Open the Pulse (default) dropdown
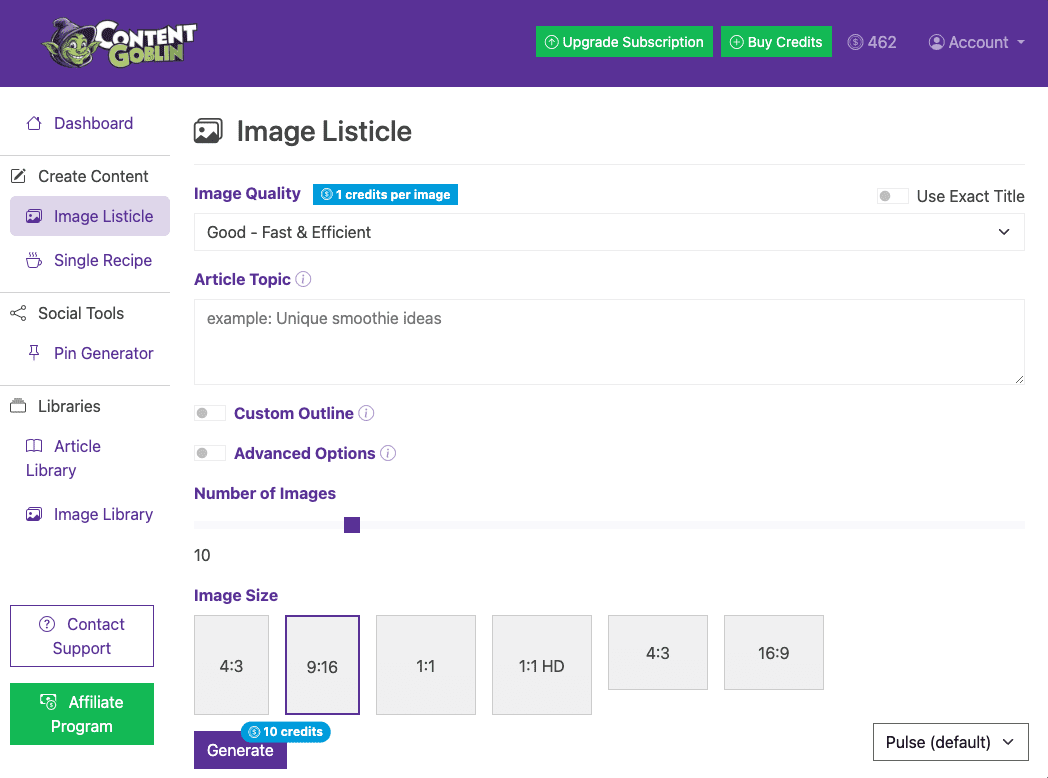Viewport: 1048px width, 778px height. click(x=950, y=742)
